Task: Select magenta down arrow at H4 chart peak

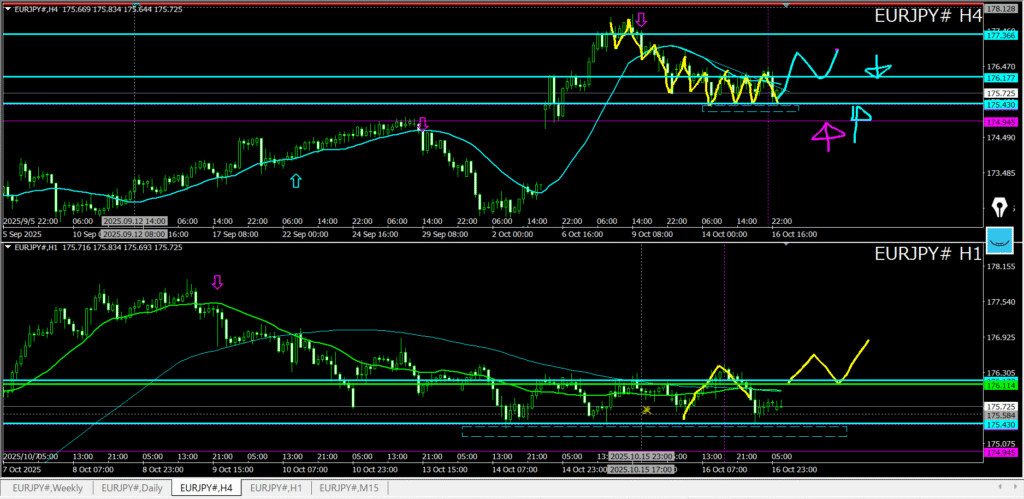Action: (641, 19)
